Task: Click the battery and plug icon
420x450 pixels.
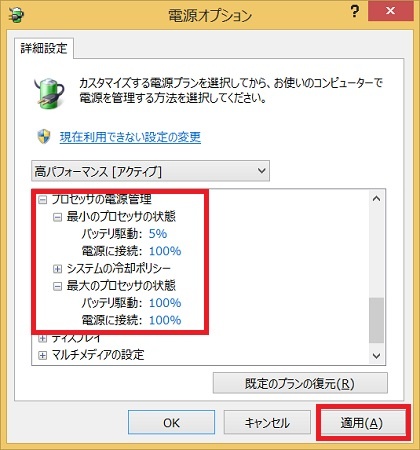Action: [x=49, y=93]
